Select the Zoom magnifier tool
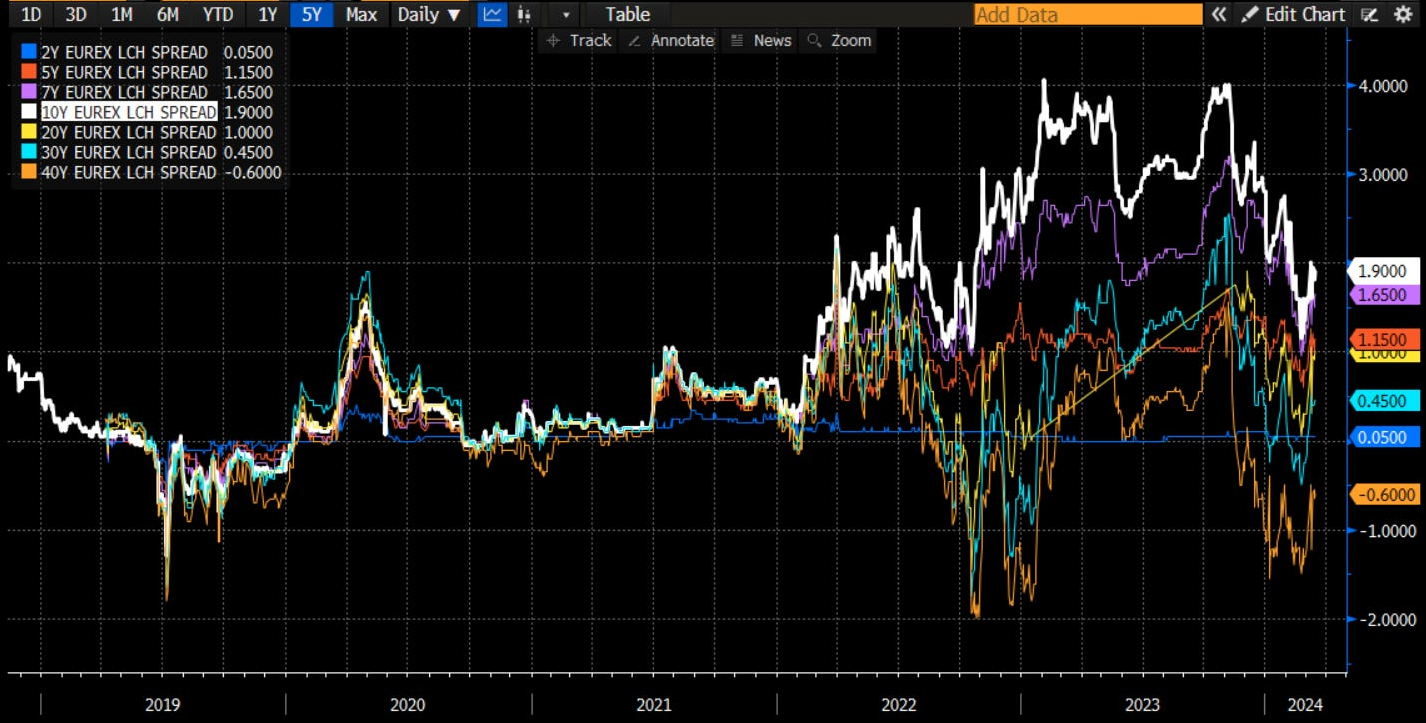 tap(840, 40)
